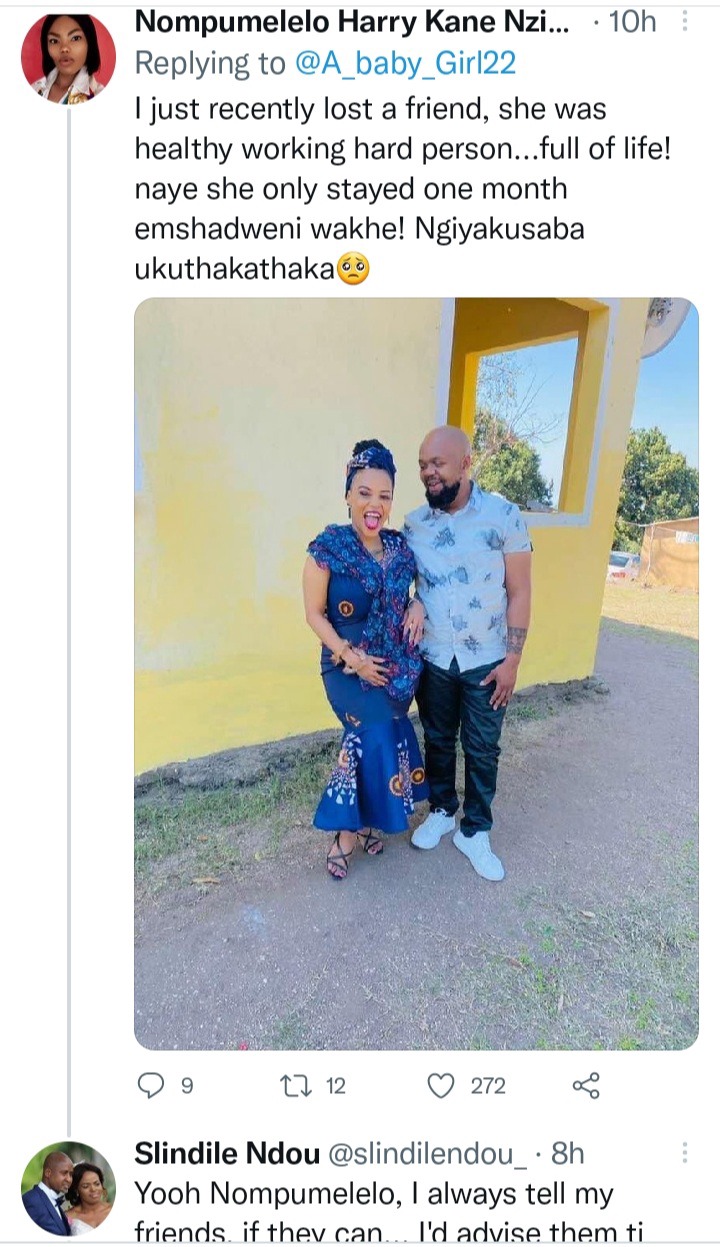The width and height of the screenshot is (720, 1247).
Task: Open the couple photo in the tweet
Action: coord(416,673)
